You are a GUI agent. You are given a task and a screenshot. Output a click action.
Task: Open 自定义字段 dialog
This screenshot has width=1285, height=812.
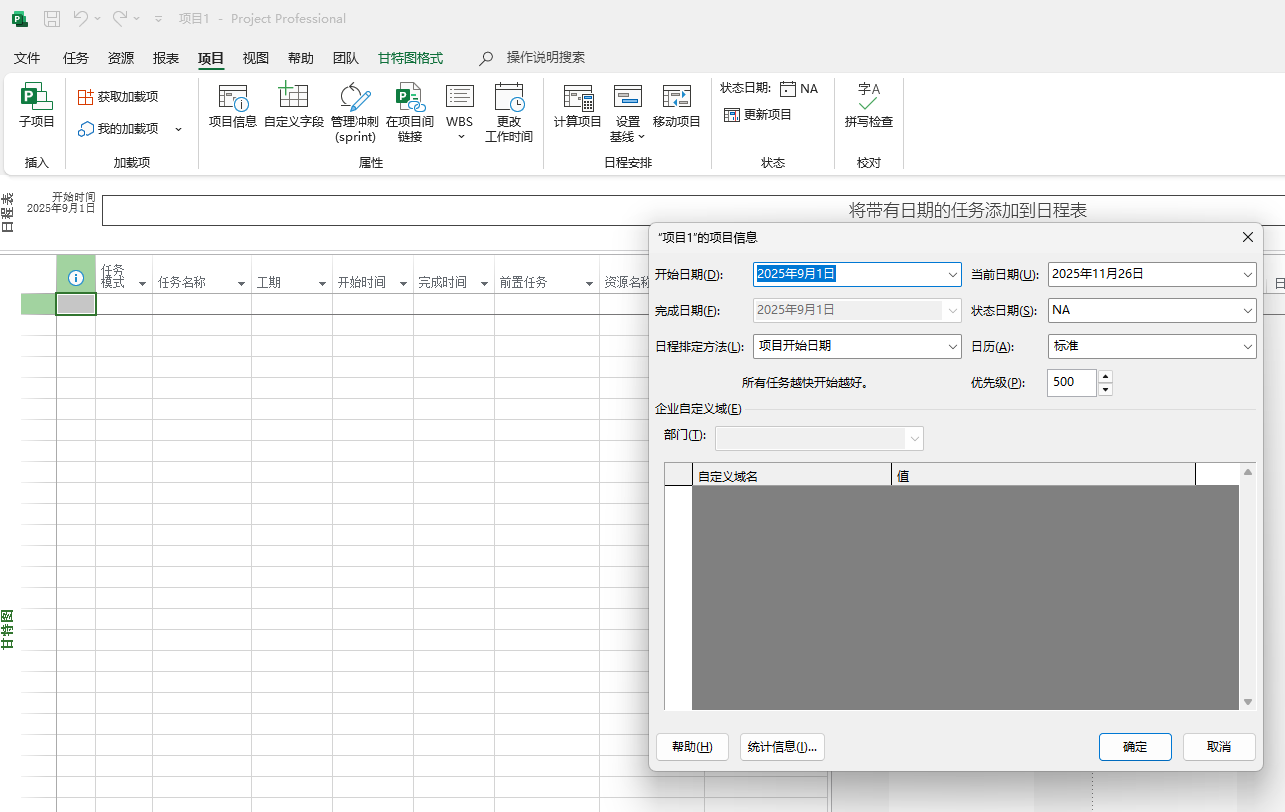[x=294, y=107]
